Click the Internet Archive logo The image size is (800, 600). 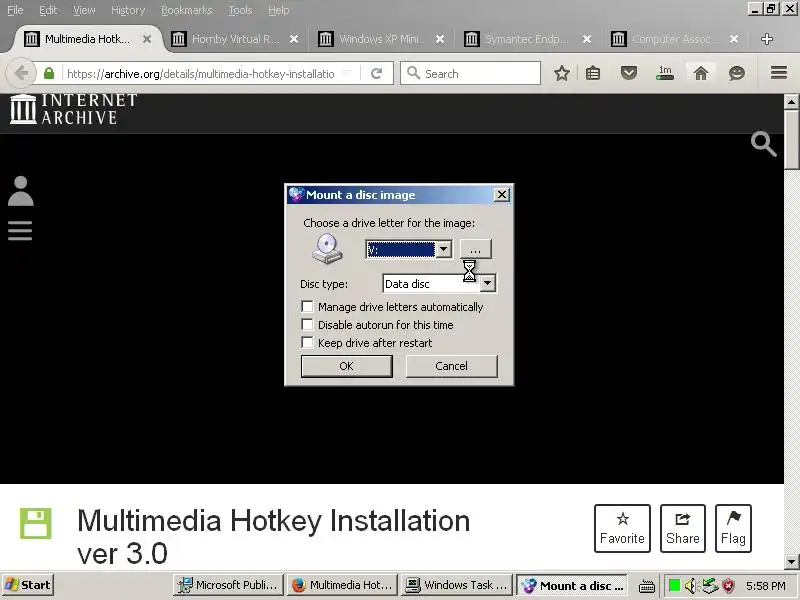tap(73, 109)
